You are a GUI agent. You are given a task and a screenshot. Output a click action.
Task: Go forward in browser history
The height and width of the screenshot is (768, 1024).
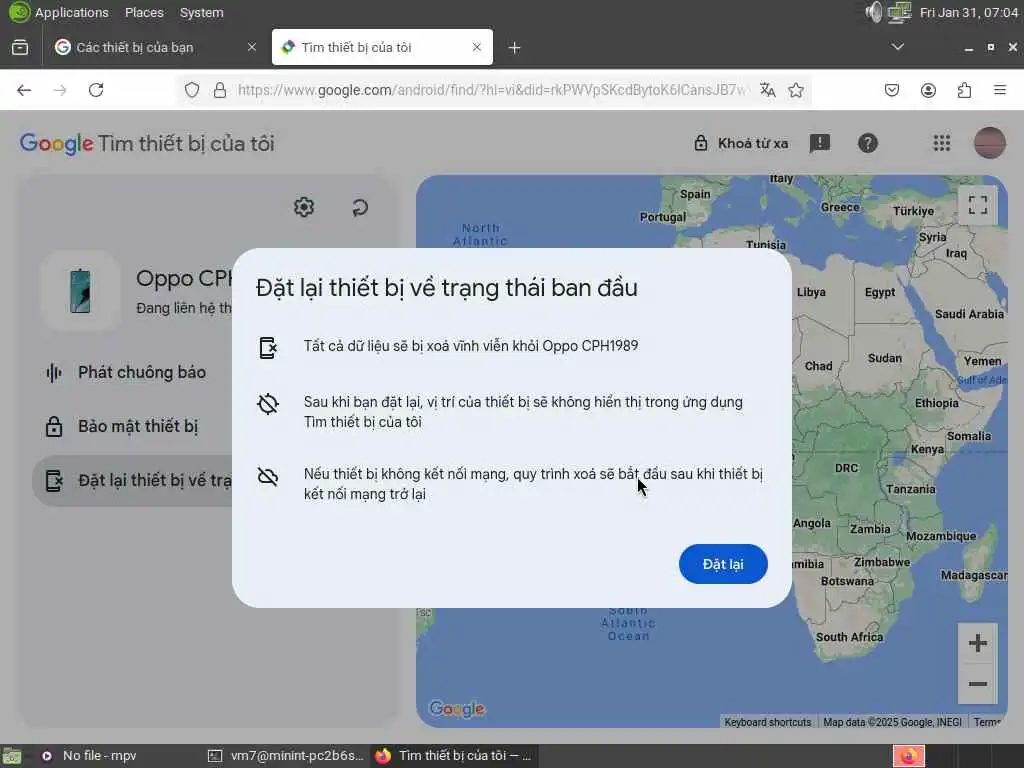pos(60,90)
